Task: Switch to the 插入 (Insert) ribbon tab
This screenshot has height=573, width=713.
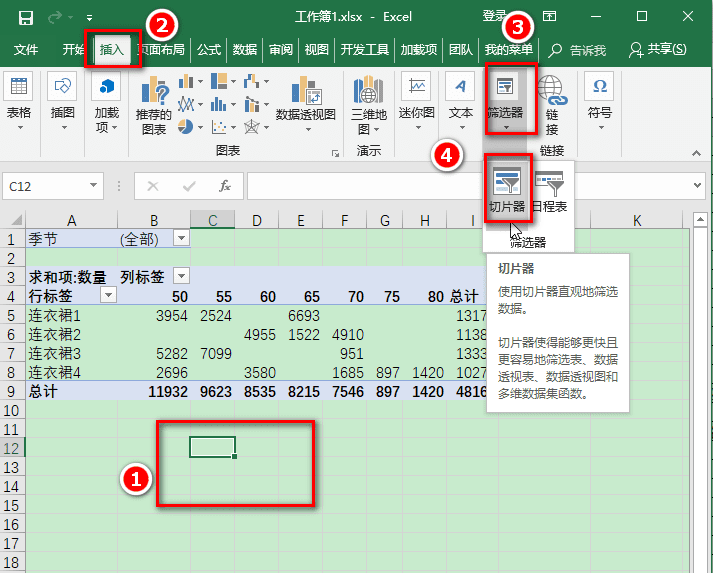Action: (x=112, y=49)
